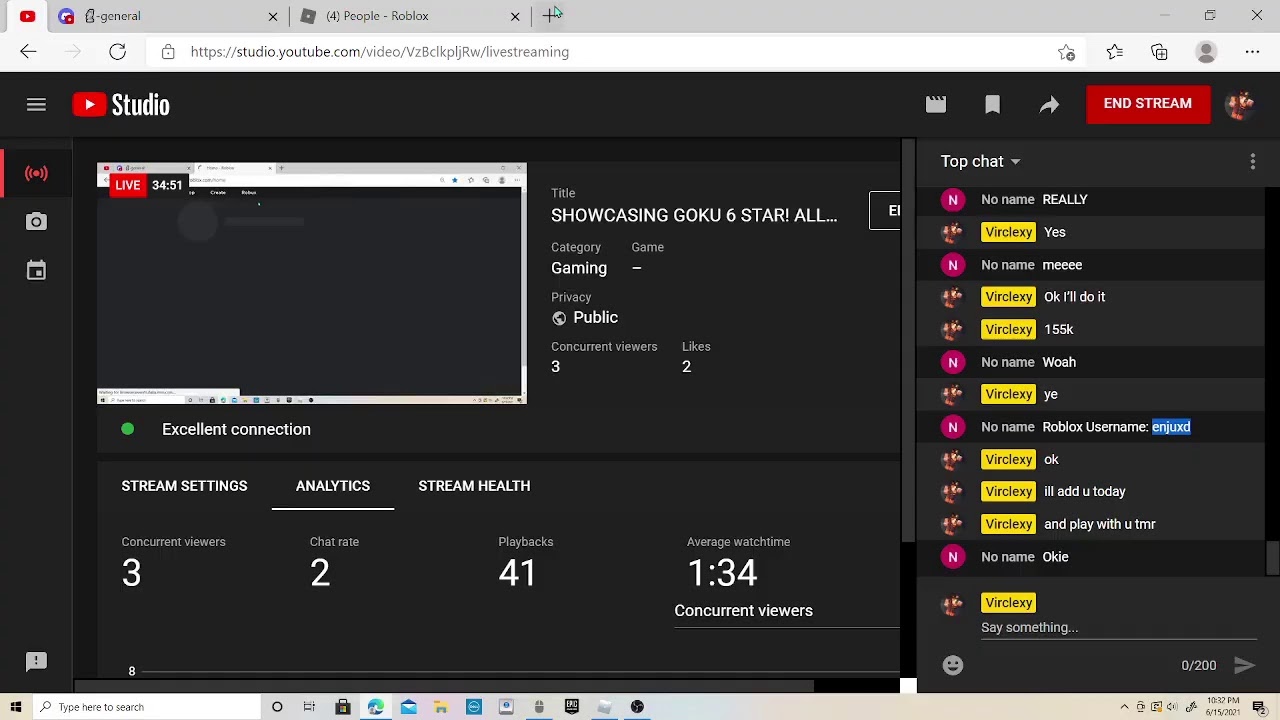Switch to the People - Roblox browser tab
This screenshot has width=1280, height=720.
coord(412,16)
